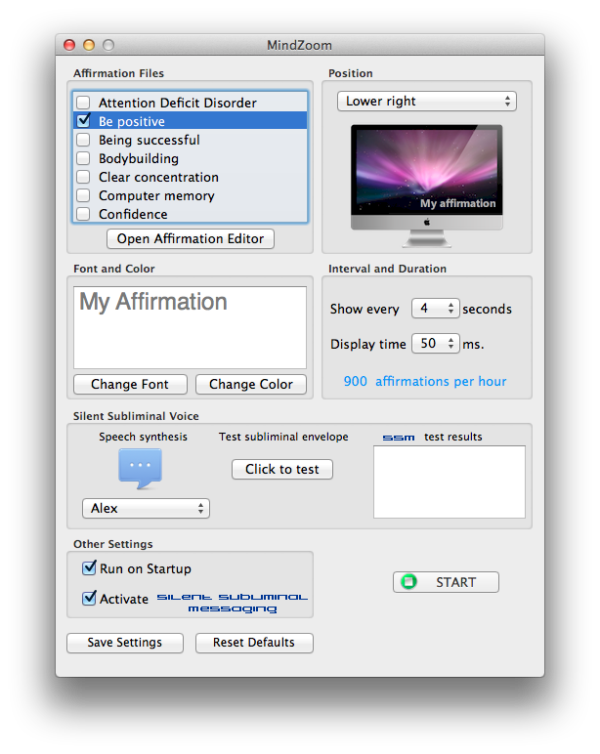Viewport: 600px width, 754px height.
Task: Toggle the Run on Startup checkbox
Action: (x=89, y=569)
